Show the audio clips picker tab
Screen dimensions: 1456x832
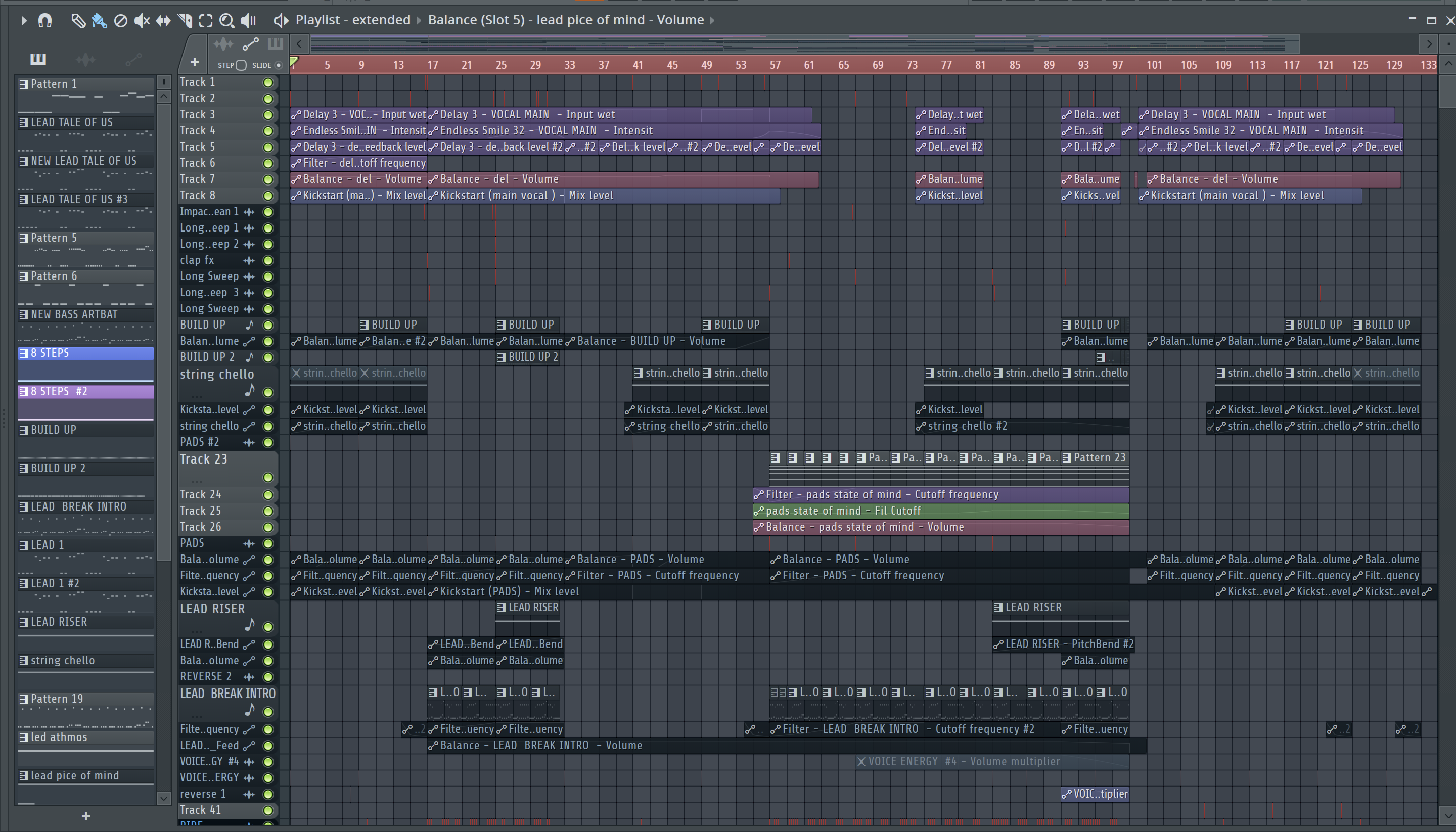point(85,59)
